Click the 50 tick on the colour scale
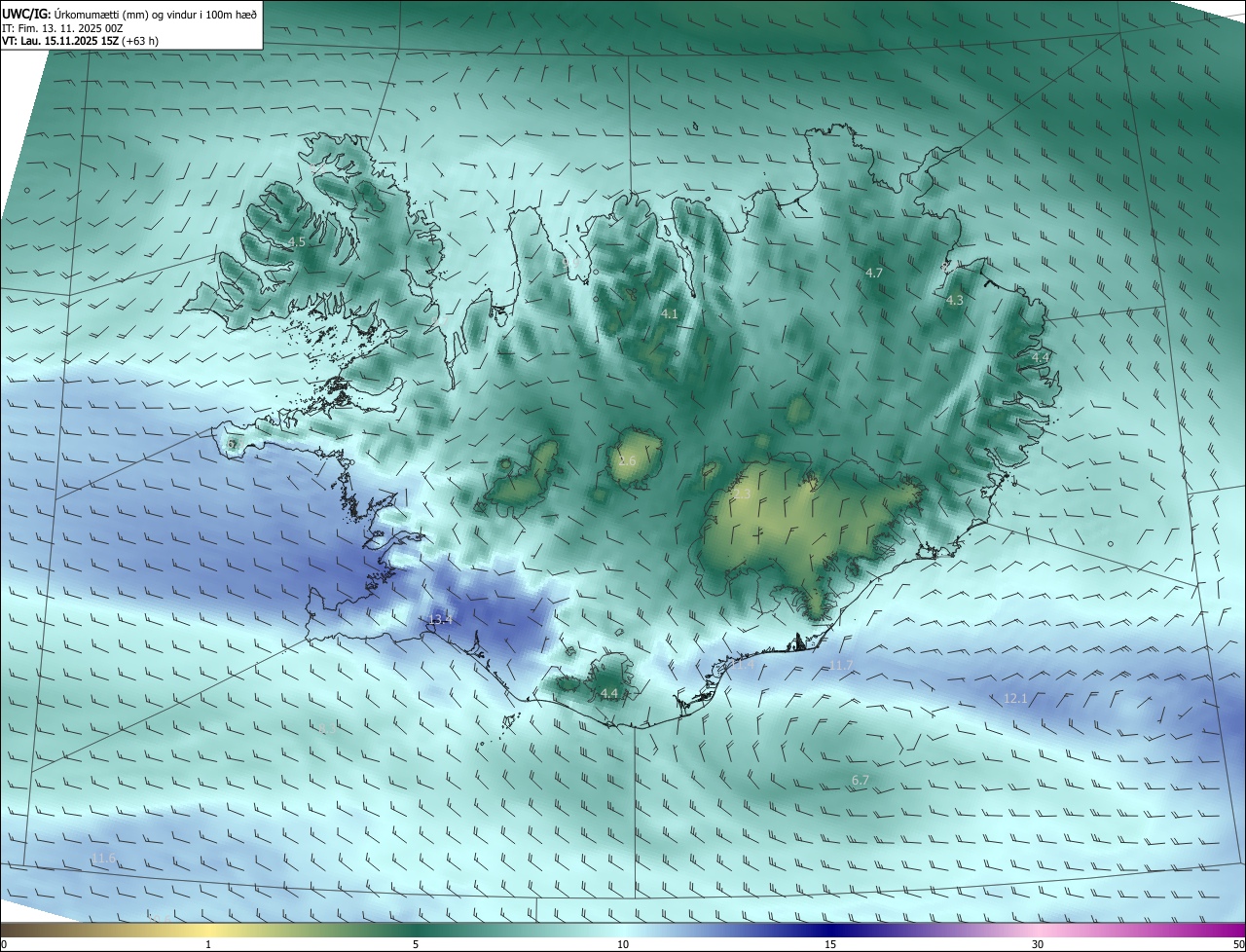1246x952 pixels. [1237, 944]
